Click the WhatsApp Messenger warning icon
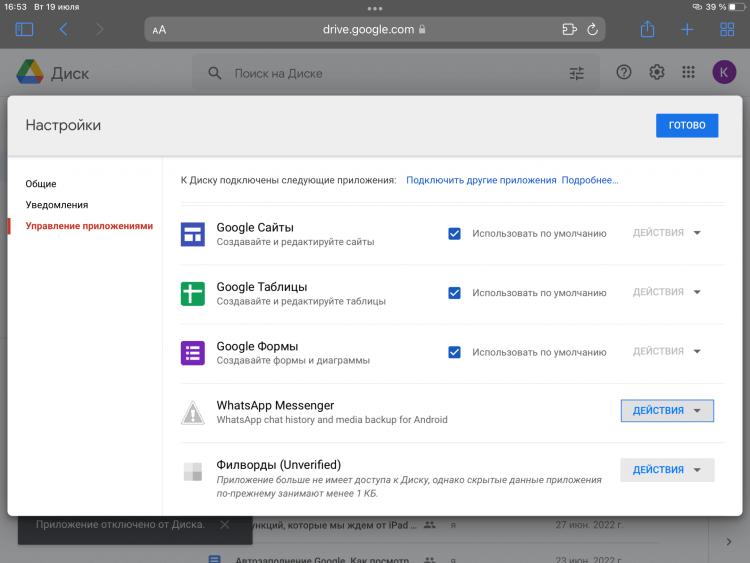The height and width of the screenshot is (563, 750). (x=193, y=413)
